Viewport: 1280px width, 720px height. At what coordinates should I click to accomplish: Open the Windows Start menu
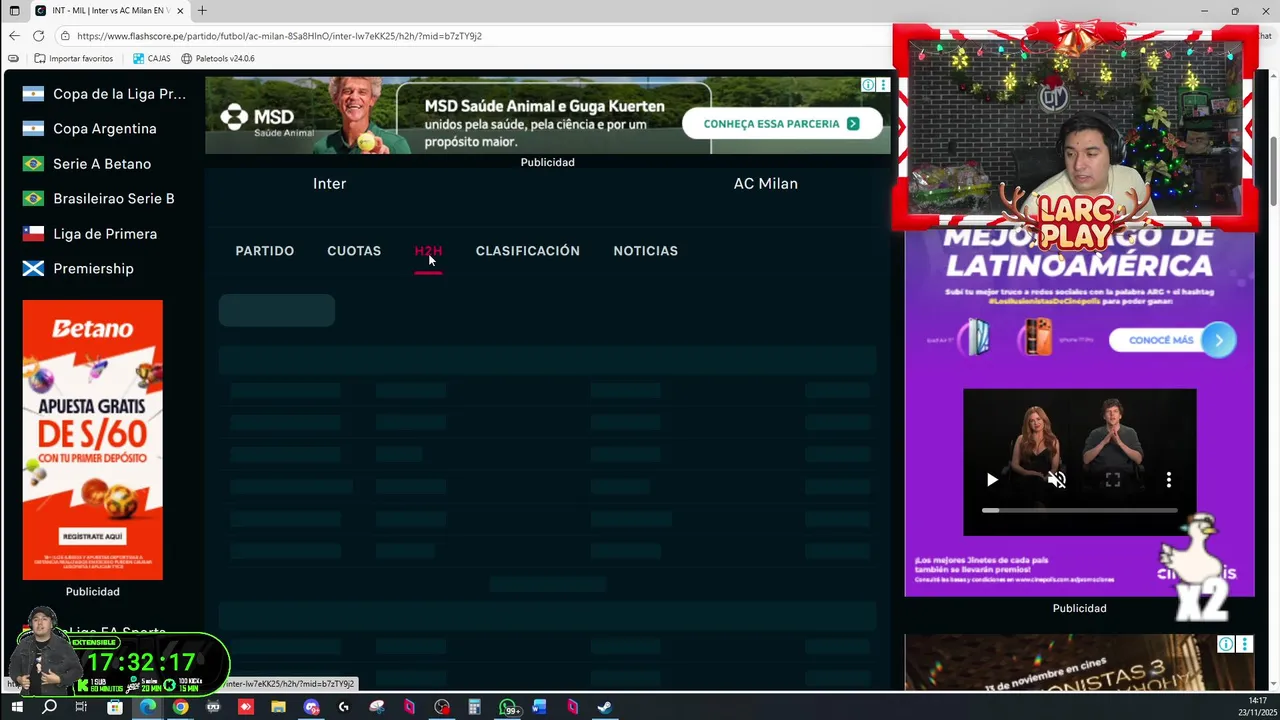[x=17, y=707]
